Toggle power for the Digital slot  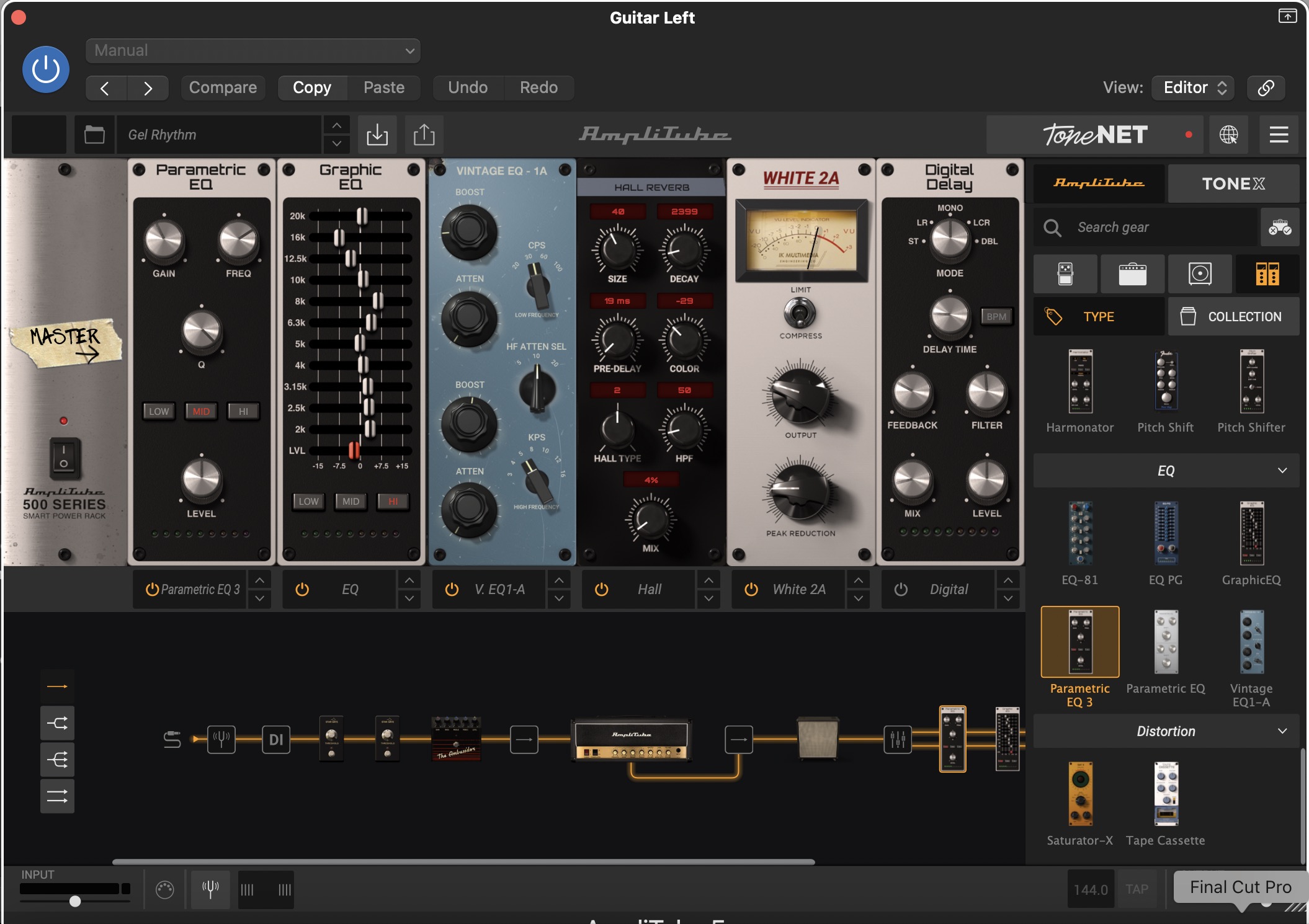click(x=901, y=589)
